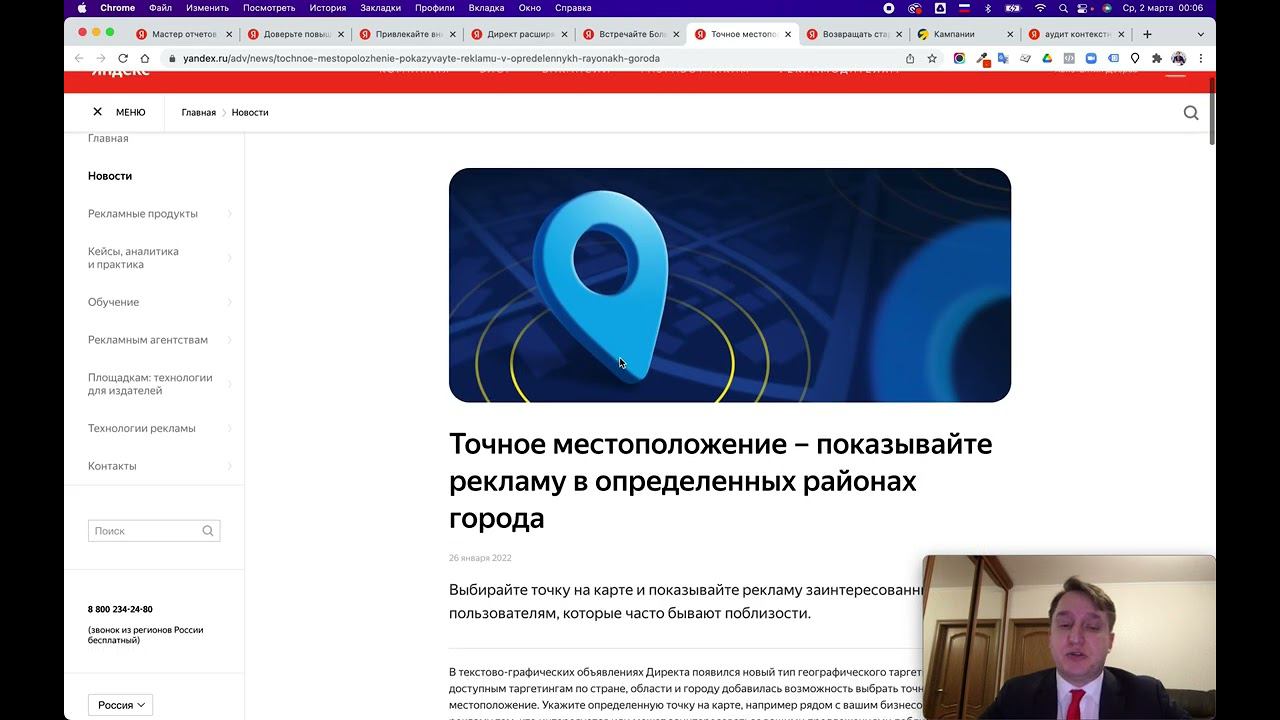Image resolution: width=1280 pixels, height=720 pixels.
Task: Click the 'МЕНЮ' label button
Action: (x=131, y=113)
